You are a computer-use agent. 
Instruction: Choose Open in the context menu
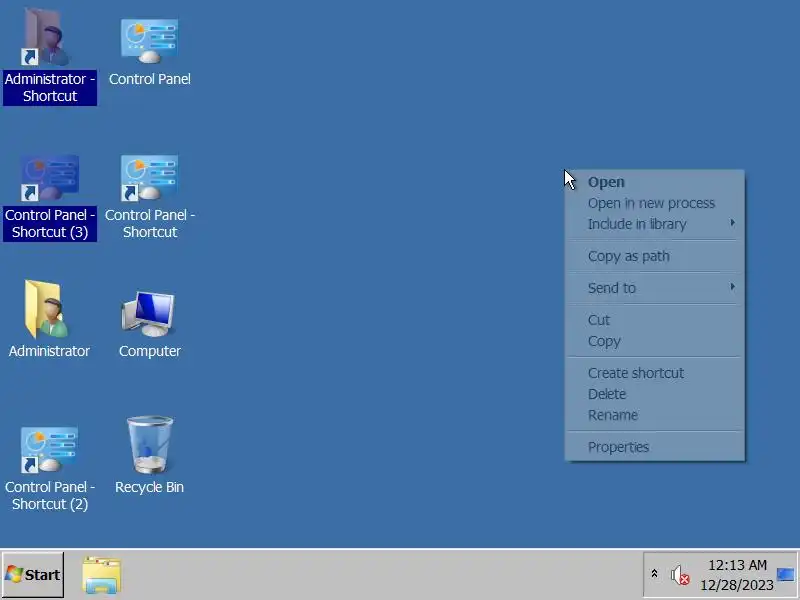tap(655, 182)
